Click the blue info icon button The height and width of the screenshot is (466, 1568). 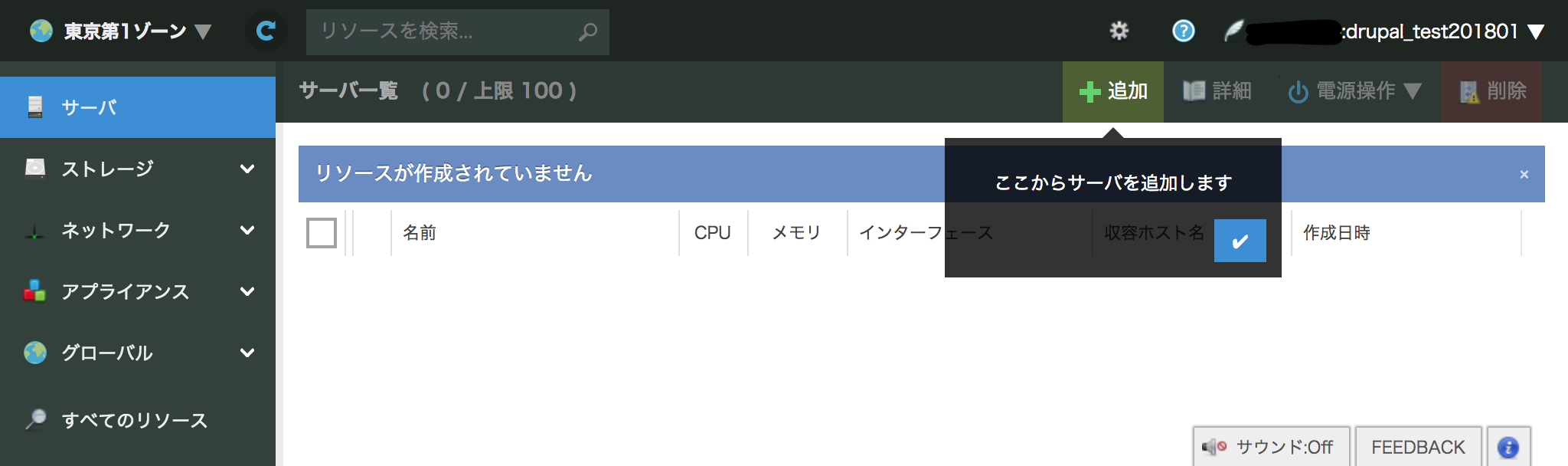[x=1508, y=447]
